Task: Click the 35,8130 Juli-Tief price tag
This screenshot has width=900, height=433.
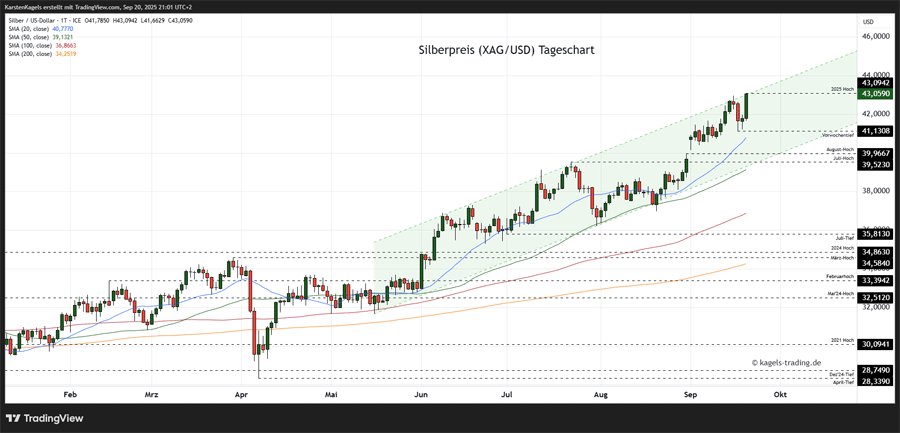Action: 876,234
